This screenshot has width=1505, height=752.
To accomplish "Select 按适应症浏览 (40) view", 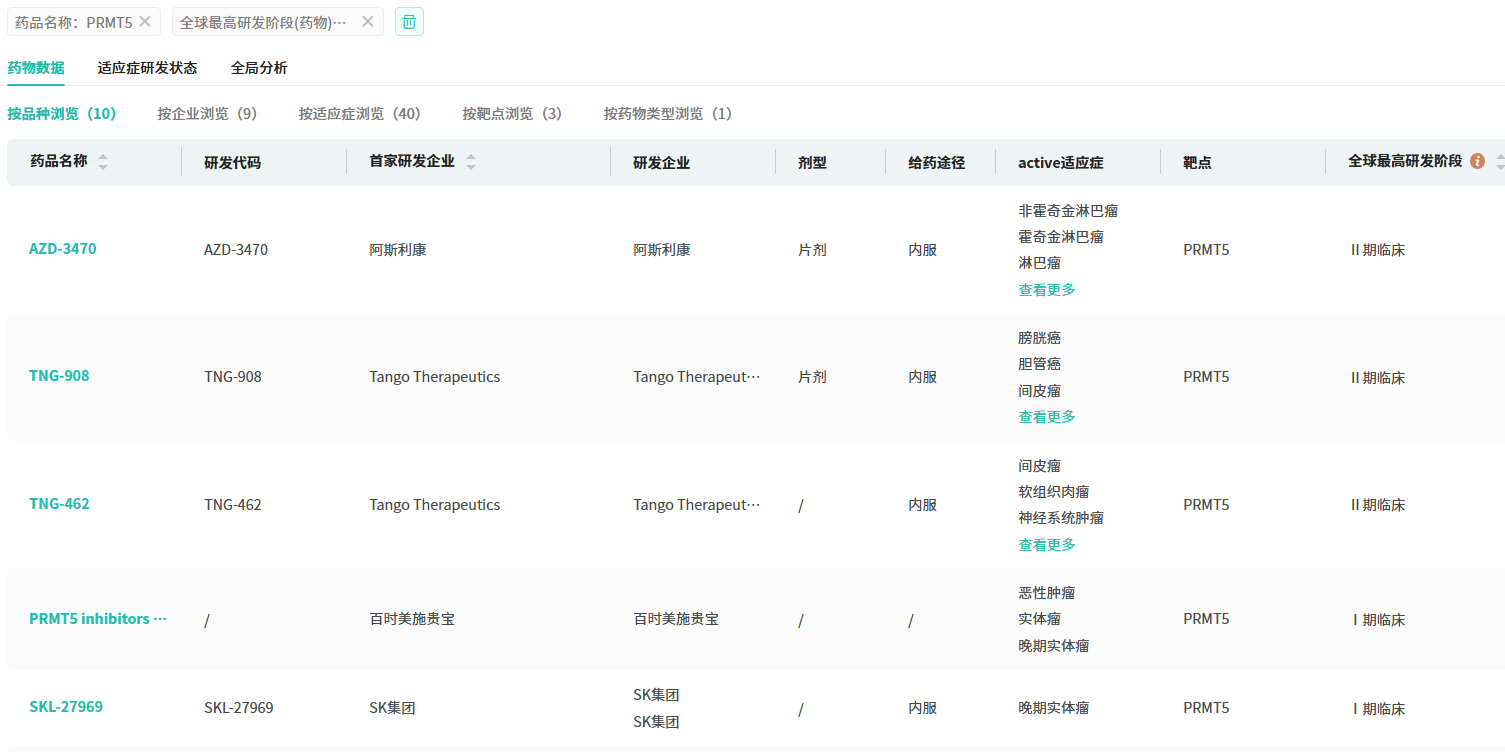I will (359, 114).
